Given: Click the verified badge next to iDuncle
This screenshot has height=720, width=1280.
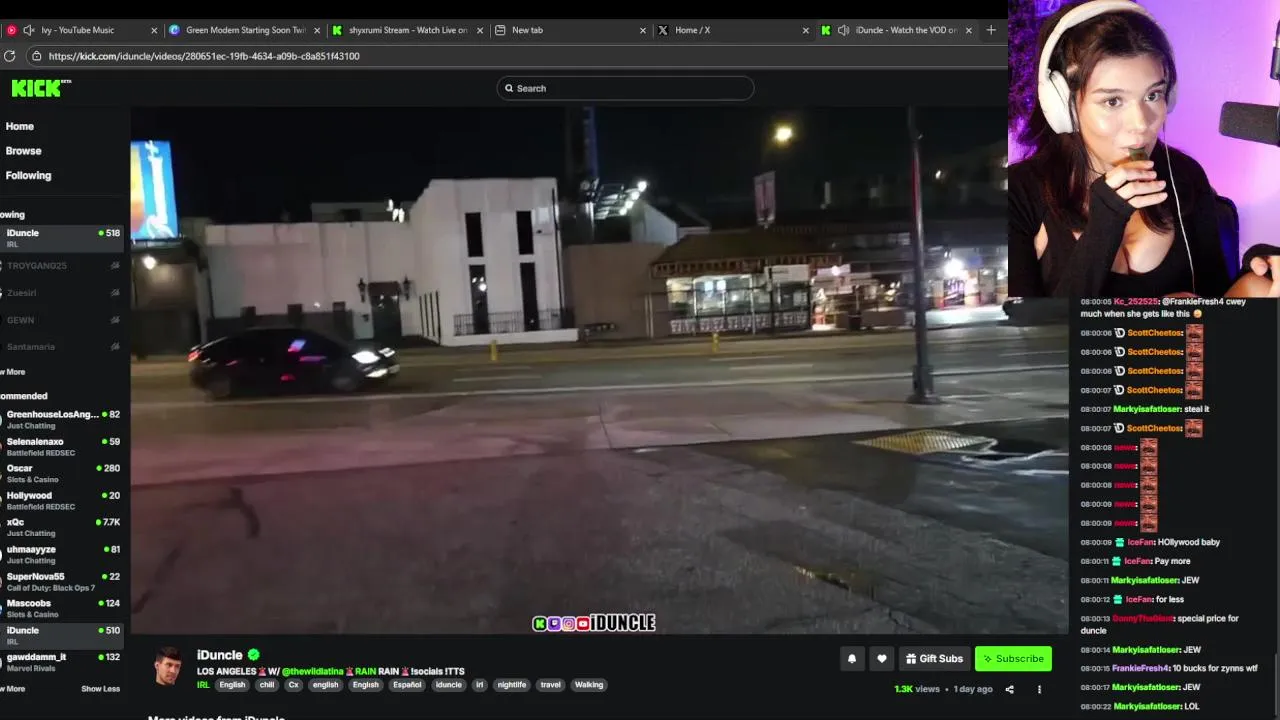Looking at the screenshot, I should 254,655.
